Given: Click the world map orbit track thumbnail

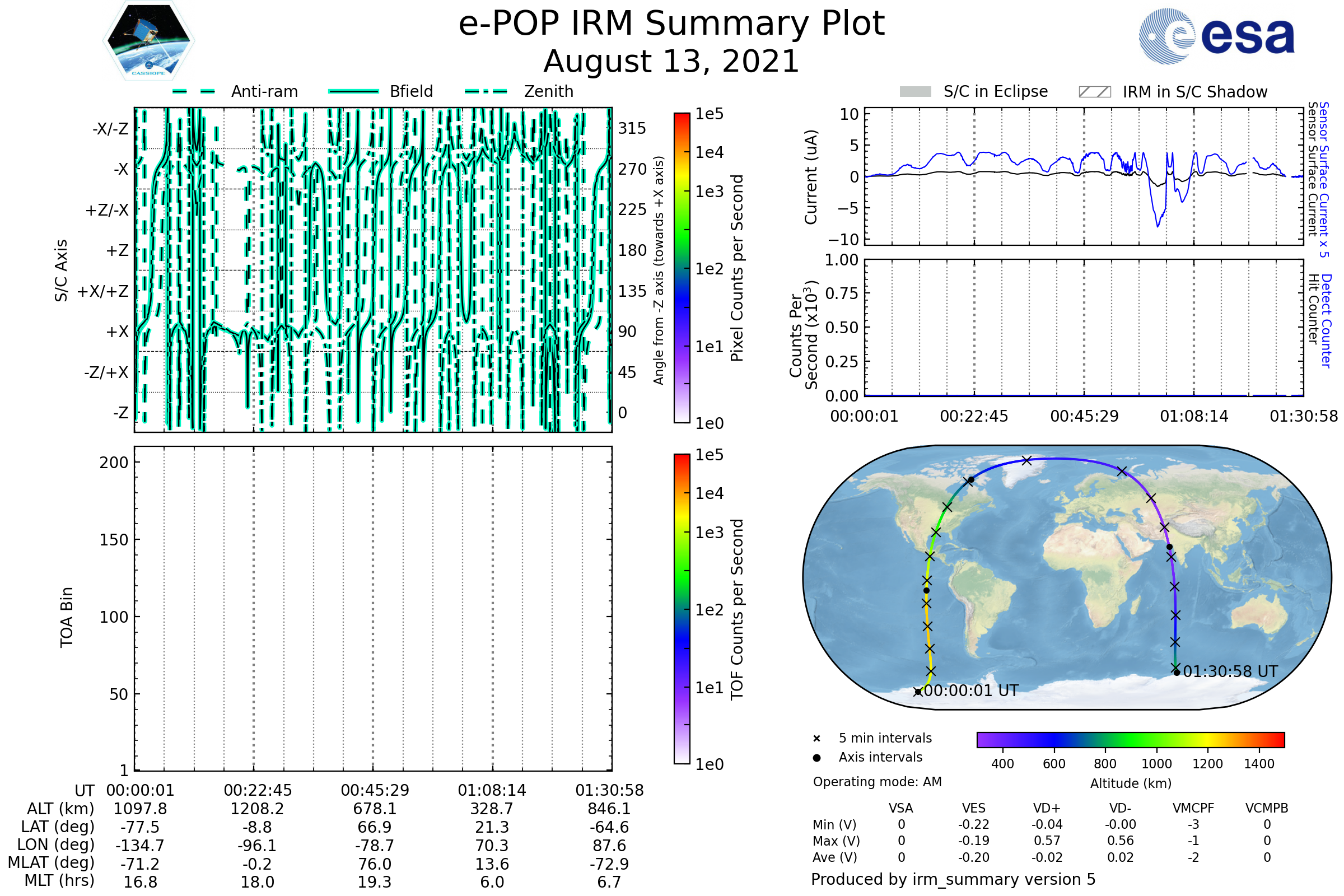Looking at the screenshot, I should (x=1066, y=577).
